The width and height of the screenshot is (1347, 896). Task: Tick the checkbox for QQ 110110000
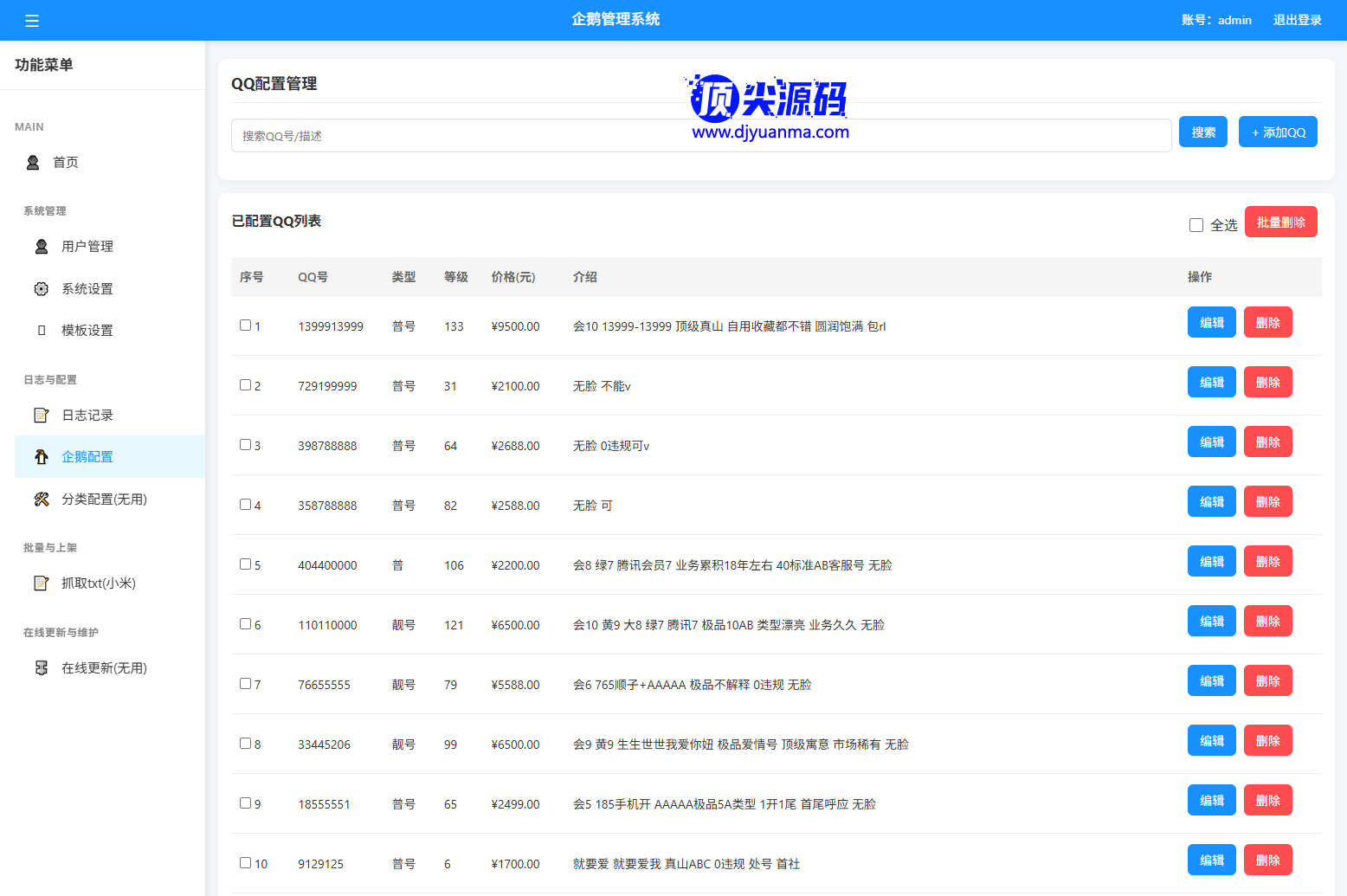(246, 624)
